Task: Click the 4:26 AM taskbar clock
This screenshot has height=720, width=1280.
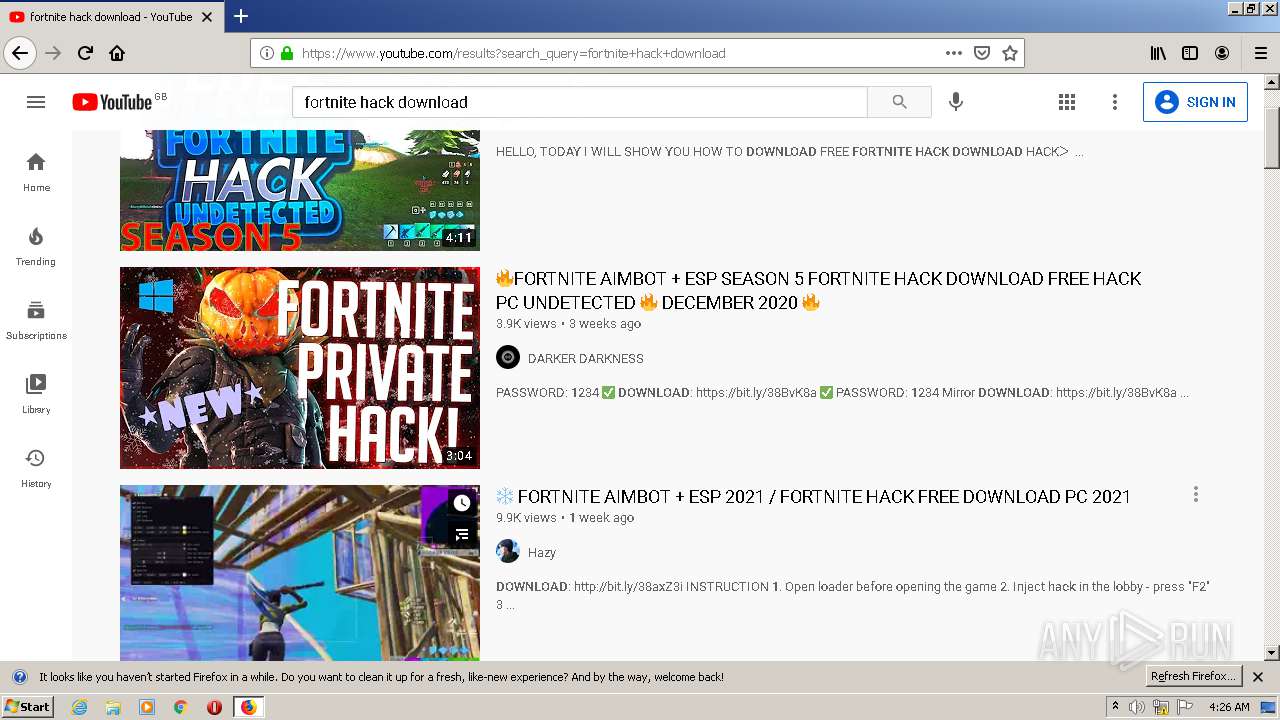Action: pyautogui.click(x=1229, y=707)
